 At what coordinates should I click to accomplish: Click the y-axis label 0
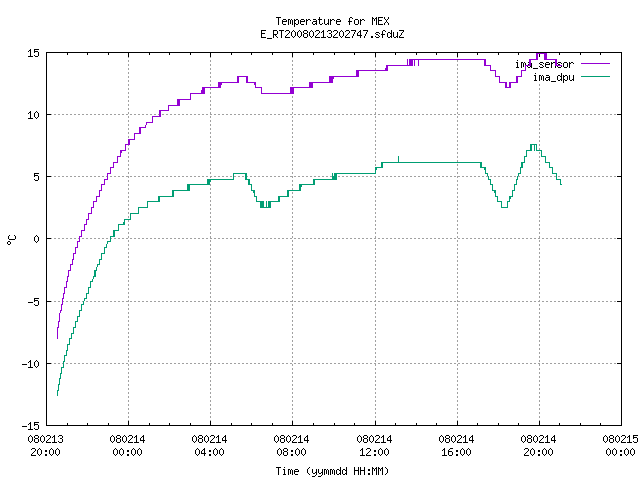click(x=37, y=239)
